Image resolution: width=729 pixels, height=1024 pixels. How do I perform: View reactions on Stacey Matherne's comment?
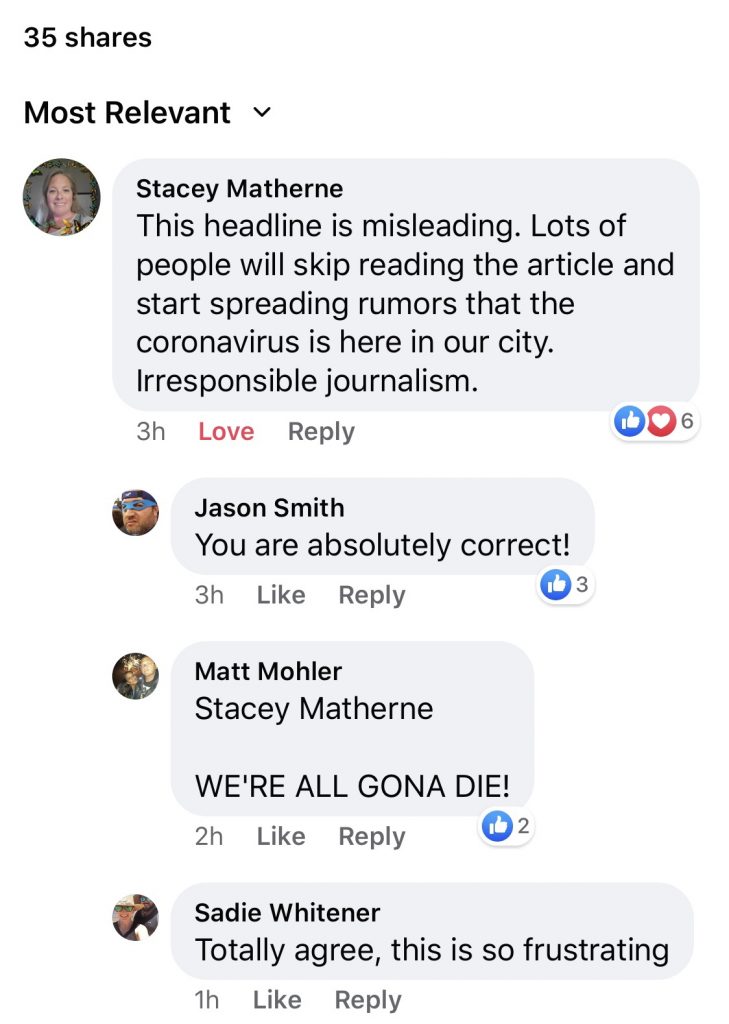[655, 421]
